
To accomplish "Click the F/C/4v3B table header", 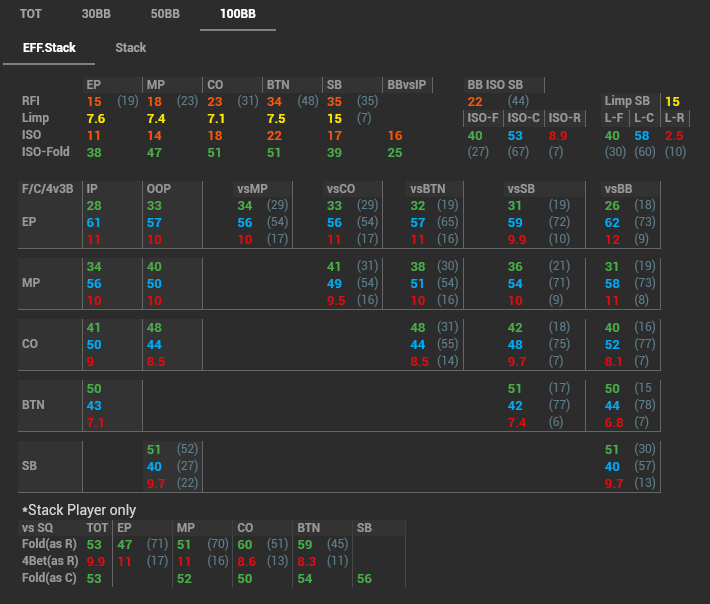I will pyautogui.click(x=47, y=188).
